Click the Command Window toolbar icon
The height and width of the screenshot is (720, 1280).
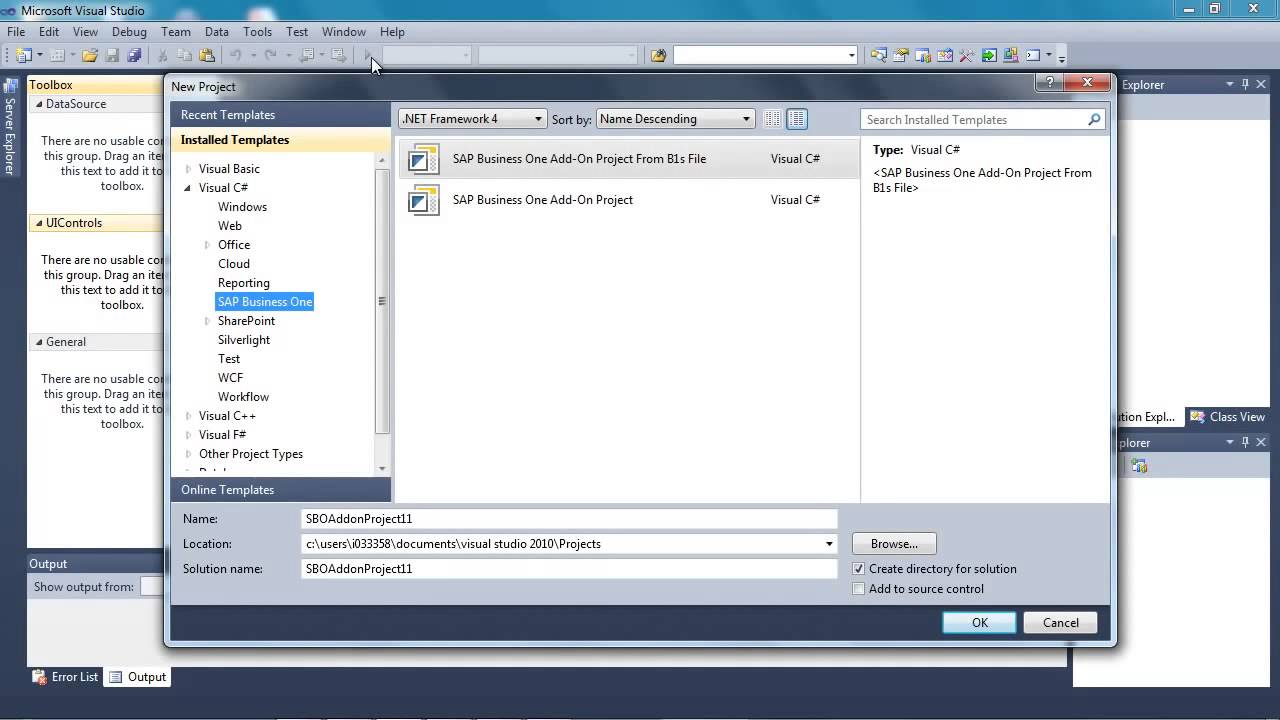coord(1032,56)
